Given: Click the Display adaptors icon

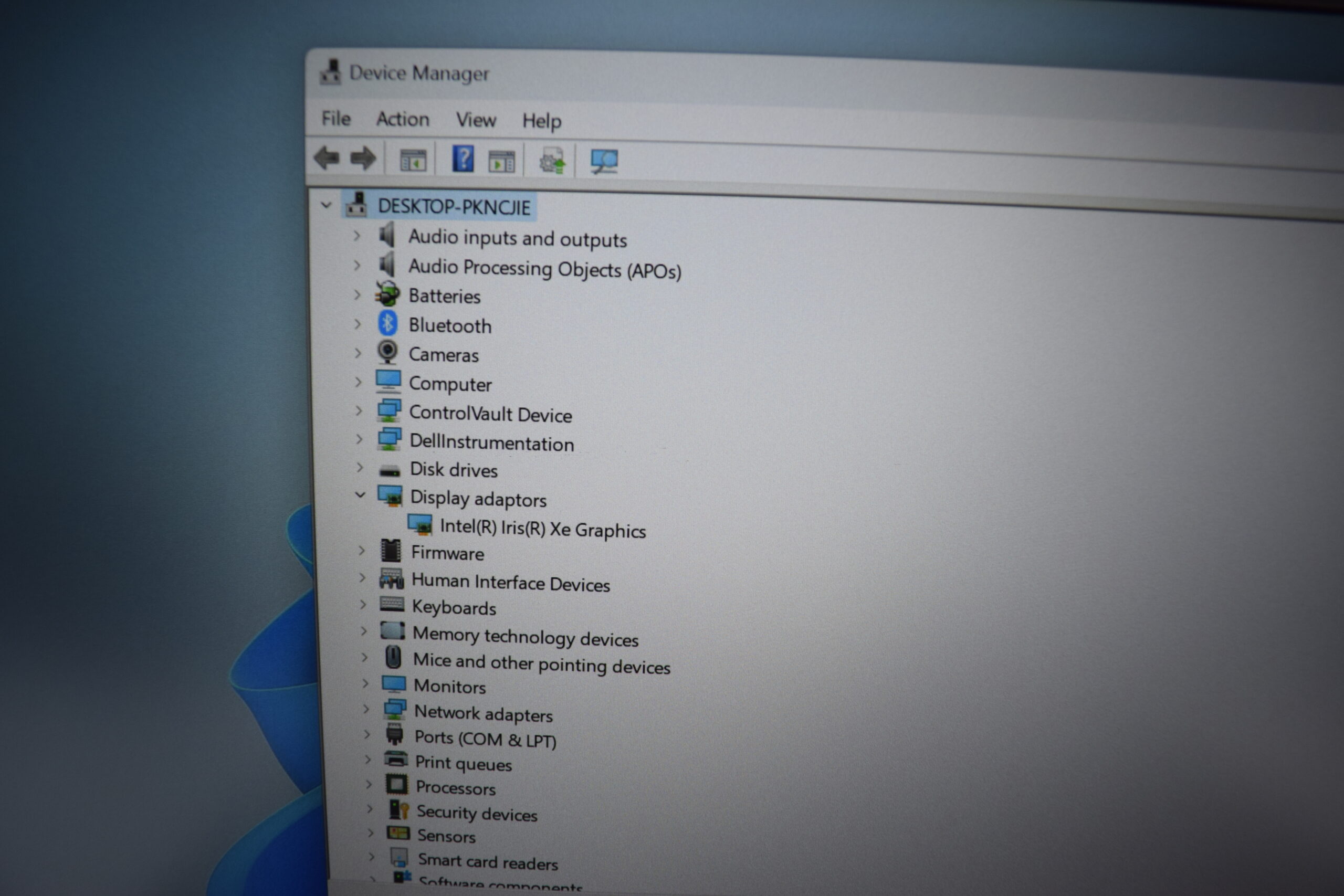Looking at the screenshot, I should click(391, 496).
